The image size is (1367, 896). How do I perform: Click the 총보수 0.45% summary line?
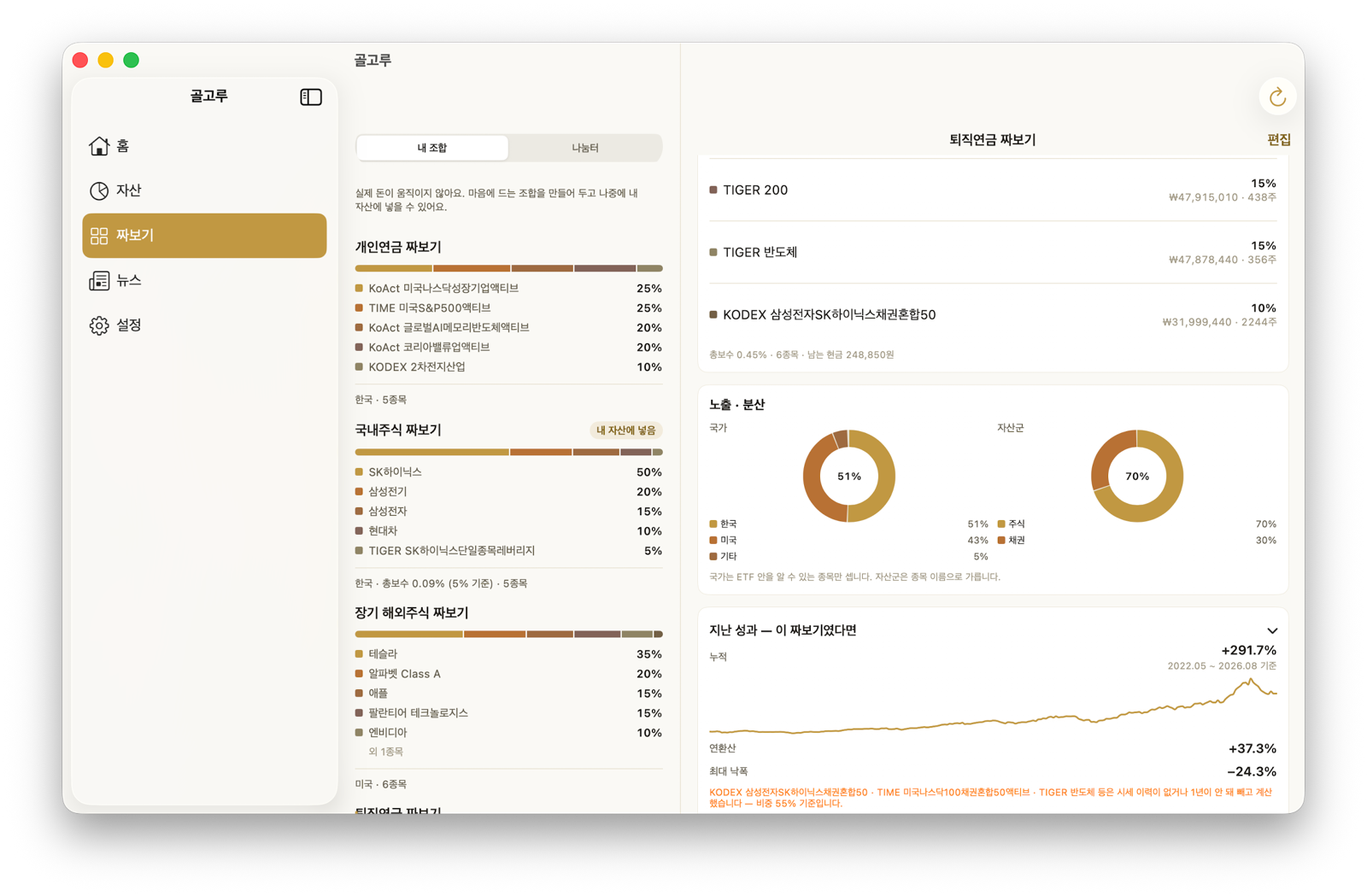tap(801, 355)
